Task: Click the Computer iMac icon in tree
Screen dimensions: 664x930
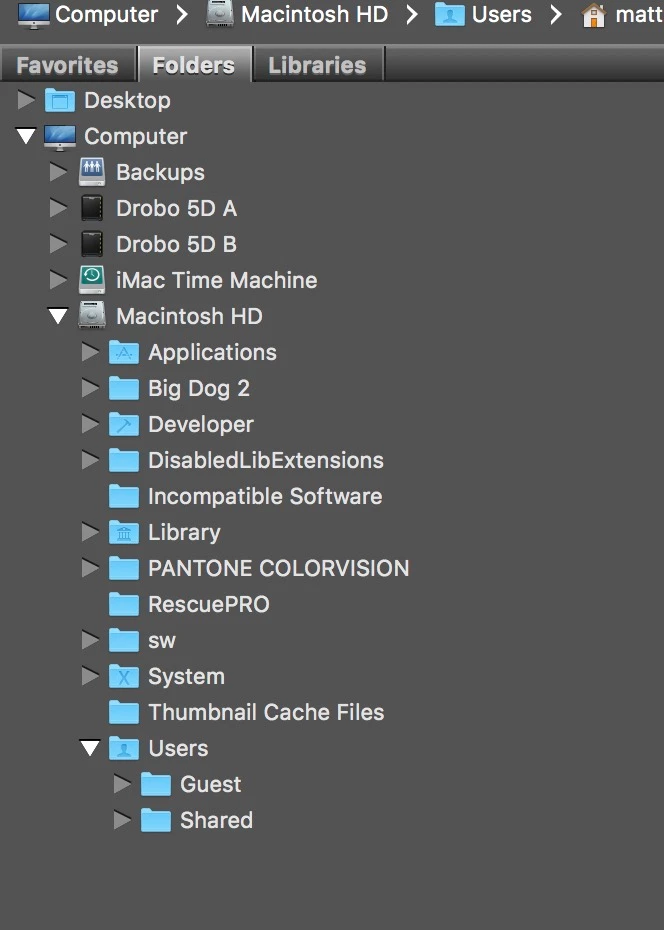Action: click(60, 137)
